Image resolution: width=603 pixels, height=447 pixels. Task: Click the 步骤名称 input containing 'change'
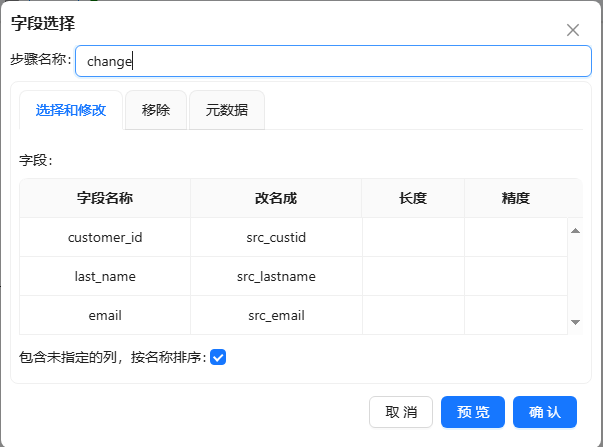click(x=333, y=61)
